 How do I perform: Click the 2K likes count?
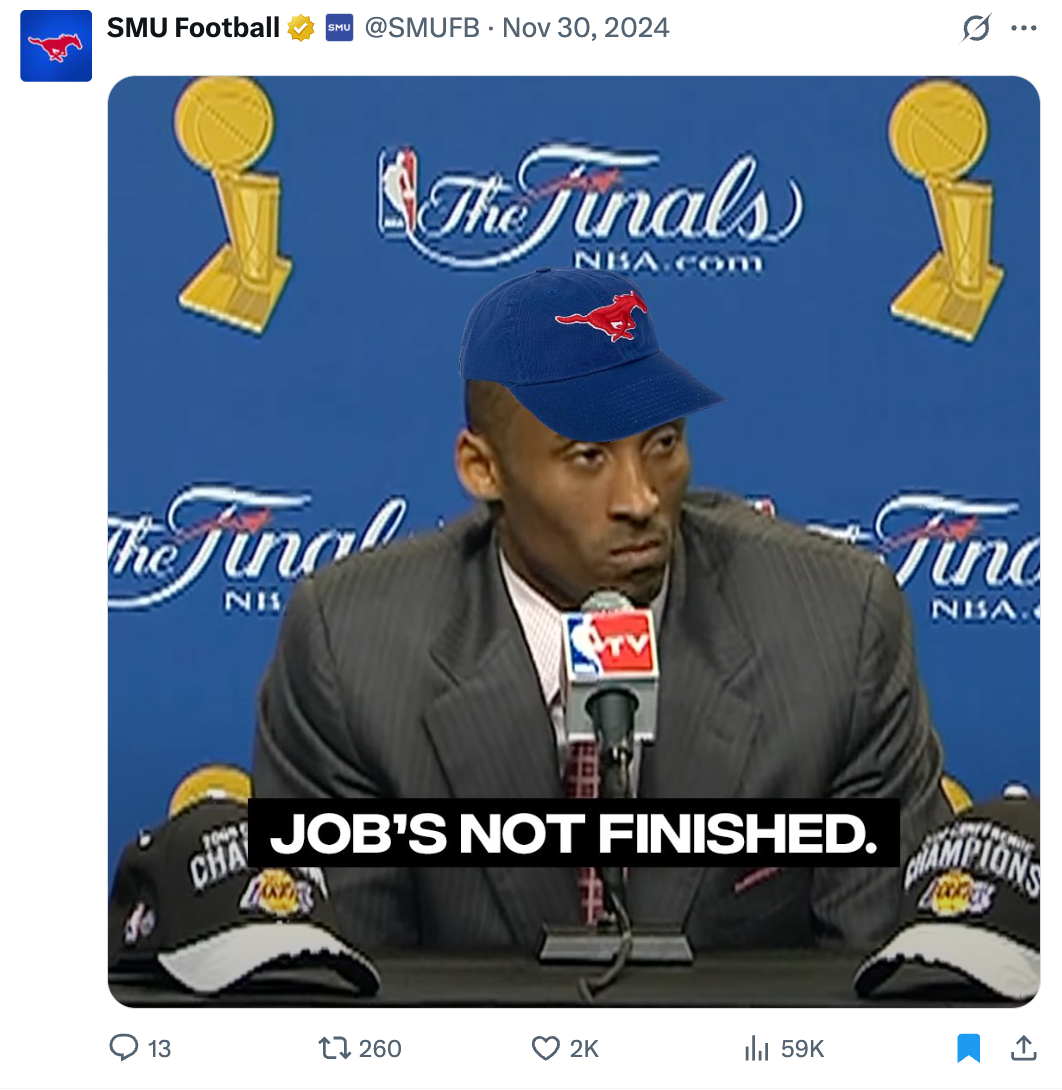(x=584, y=1048)
